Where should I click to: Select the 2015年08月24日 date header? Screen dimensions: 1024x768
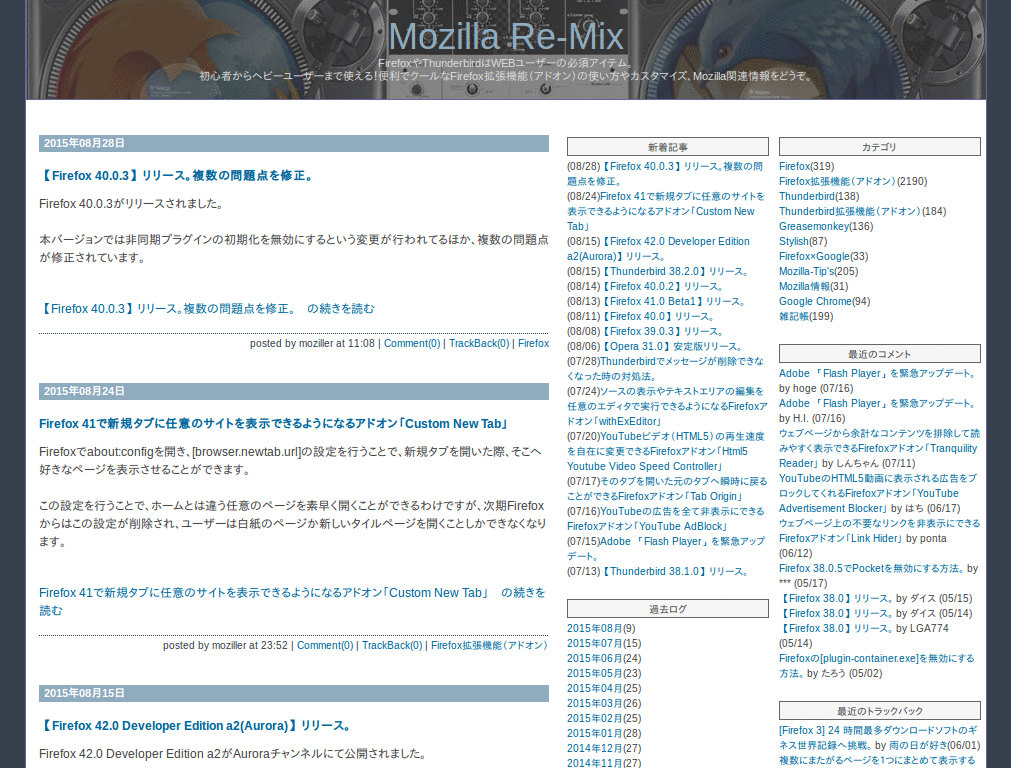[294, 391]
